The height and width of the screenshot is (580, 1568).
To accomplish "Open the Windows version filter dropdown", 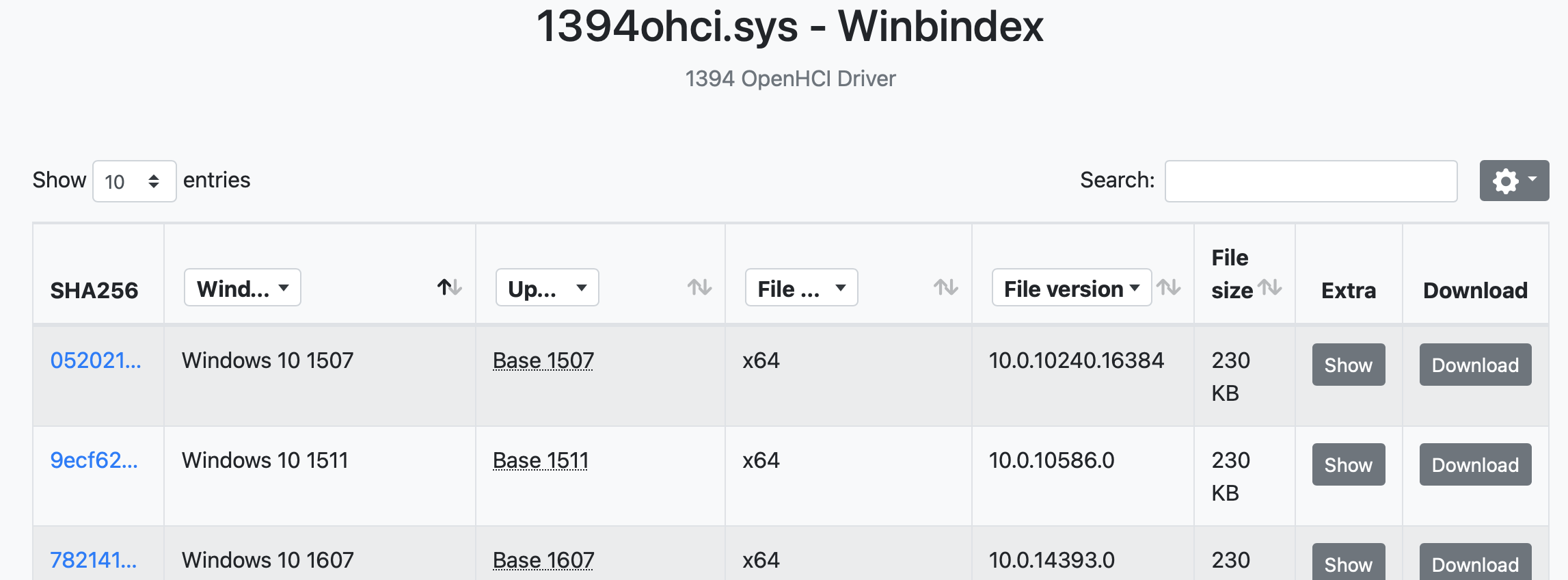I will (243, 287).
